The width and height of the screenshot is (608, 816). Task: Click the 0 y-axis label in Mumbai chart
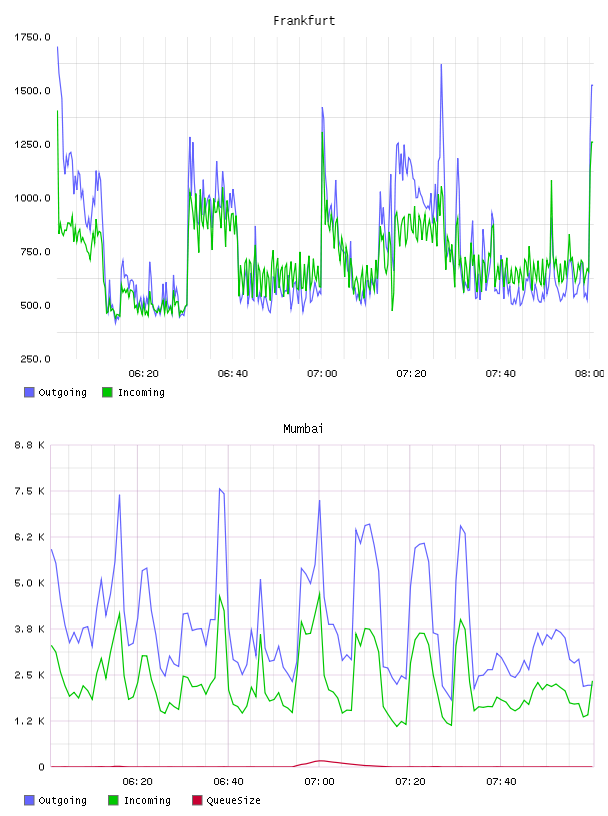pyautogui.click(x=41, y=767)
